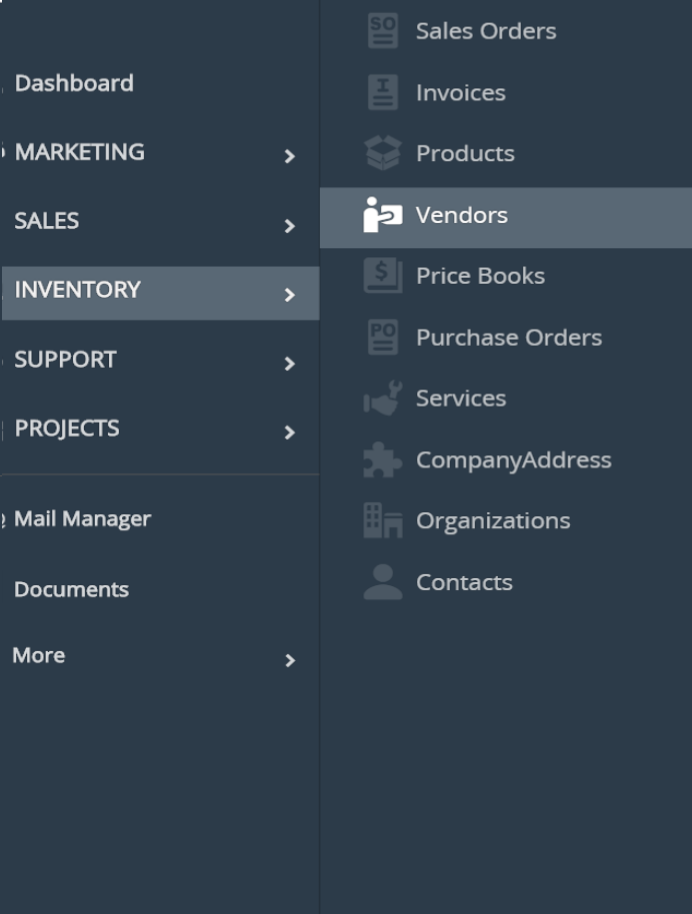
Task: Click the Contacts person icon
Action: tap(382, 582)
